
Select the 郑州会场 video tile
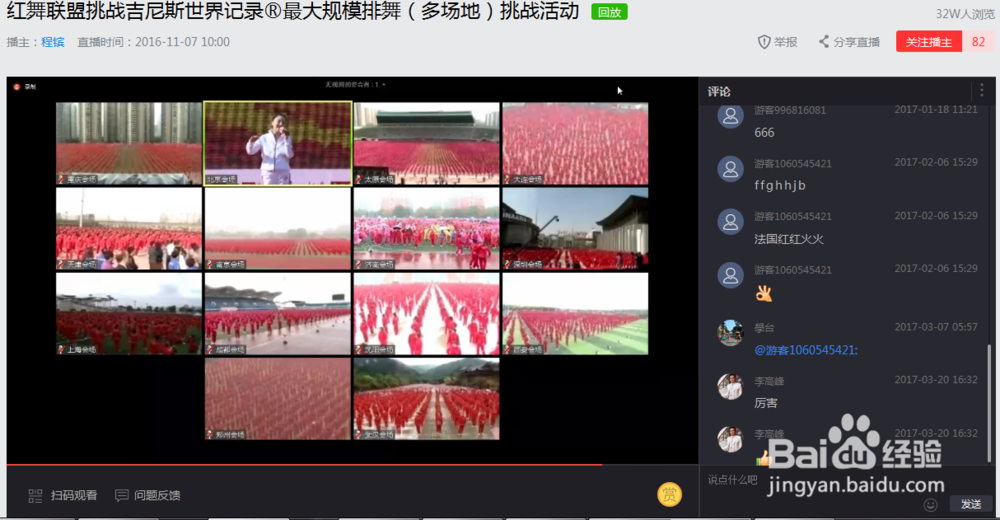tap(277, 399)
